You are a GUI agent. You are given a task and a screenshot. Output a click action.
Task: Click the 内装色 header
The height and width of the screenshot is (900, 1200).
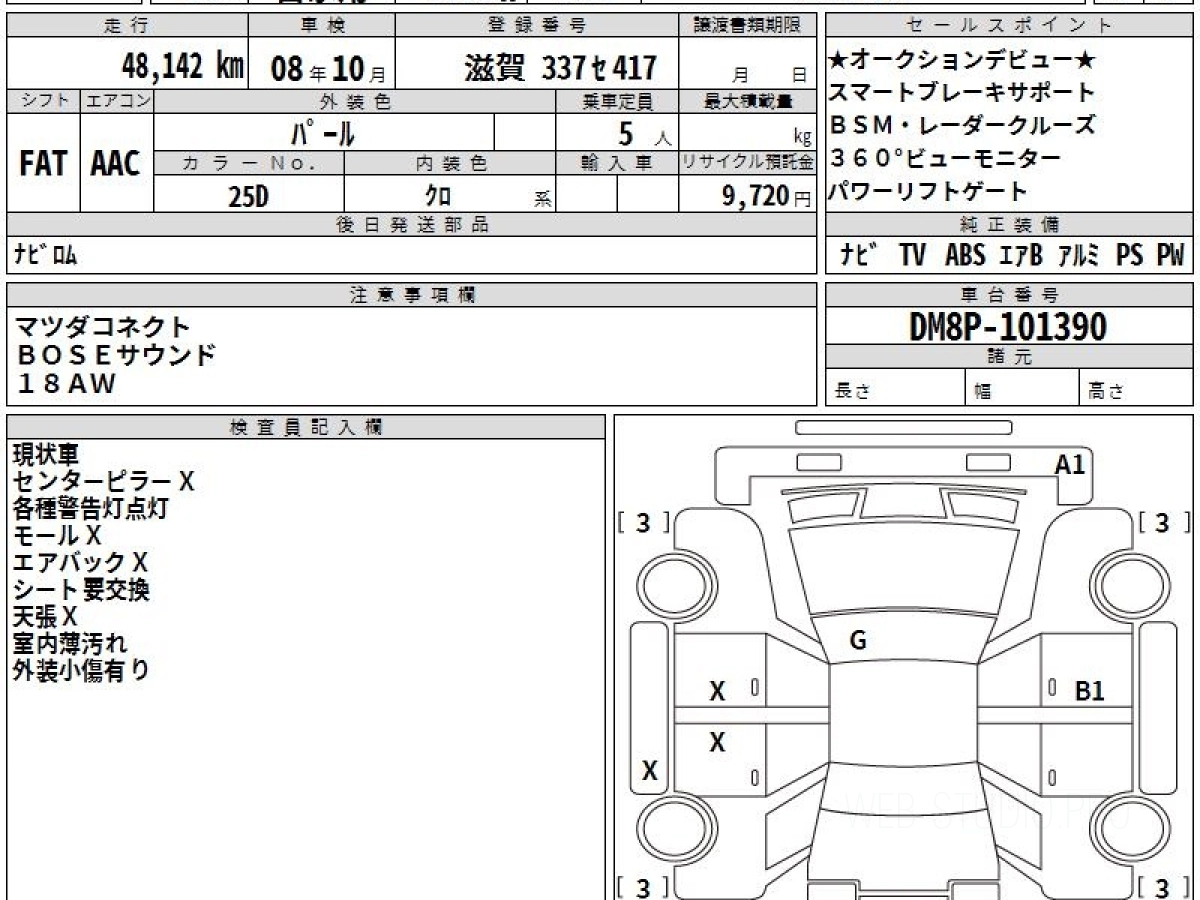point(450,163)
